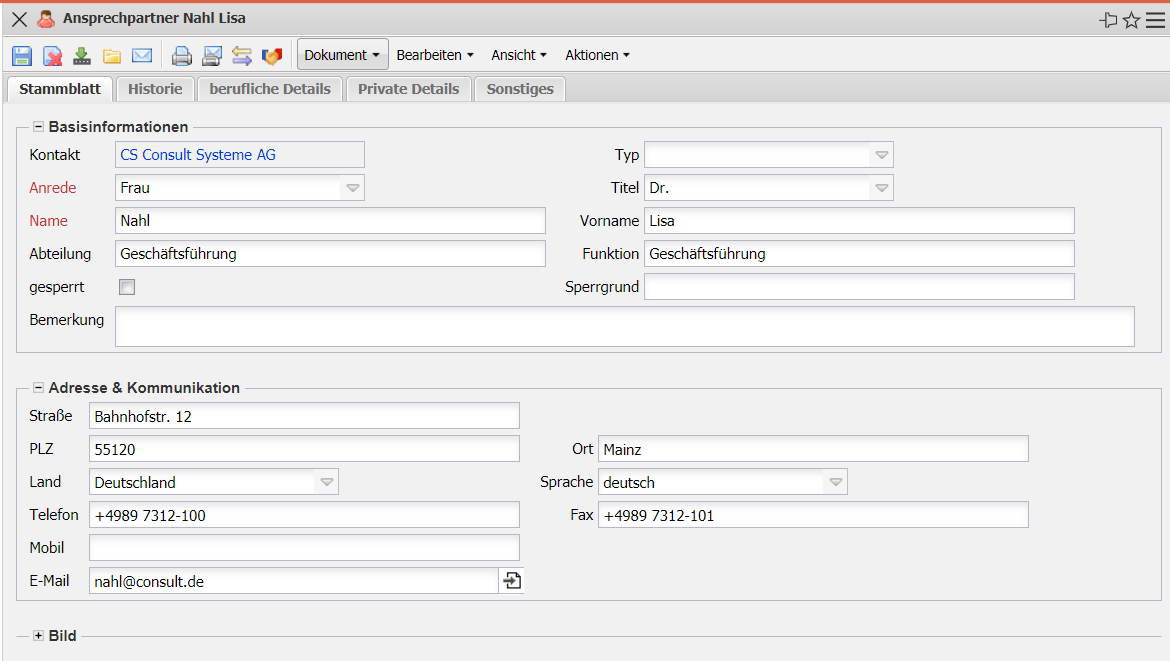
Task: Open the Private Details tab
Action: (408, 89)
